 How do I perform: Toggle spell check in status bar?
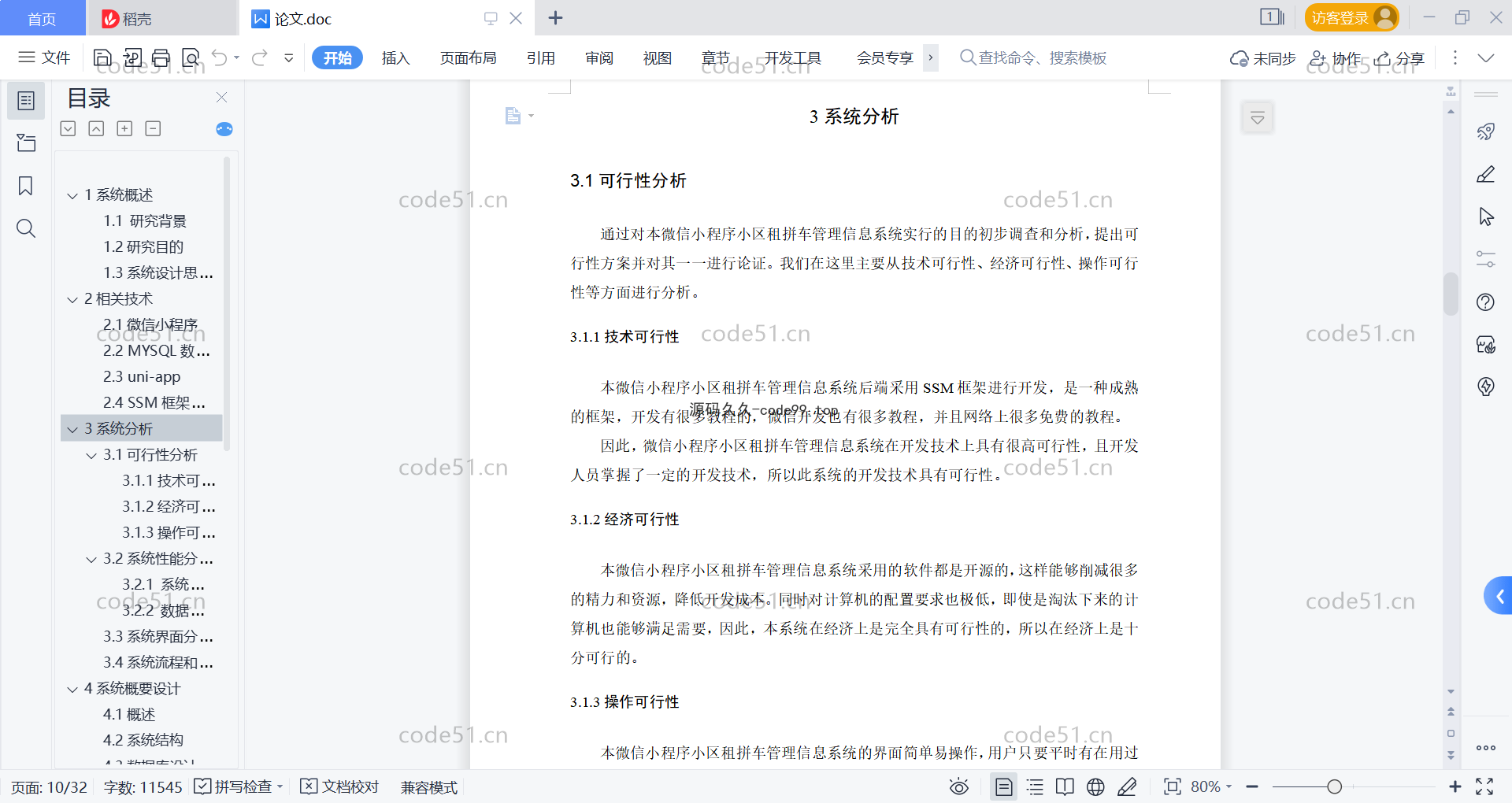pyautogui.click(x=238, y=786)
